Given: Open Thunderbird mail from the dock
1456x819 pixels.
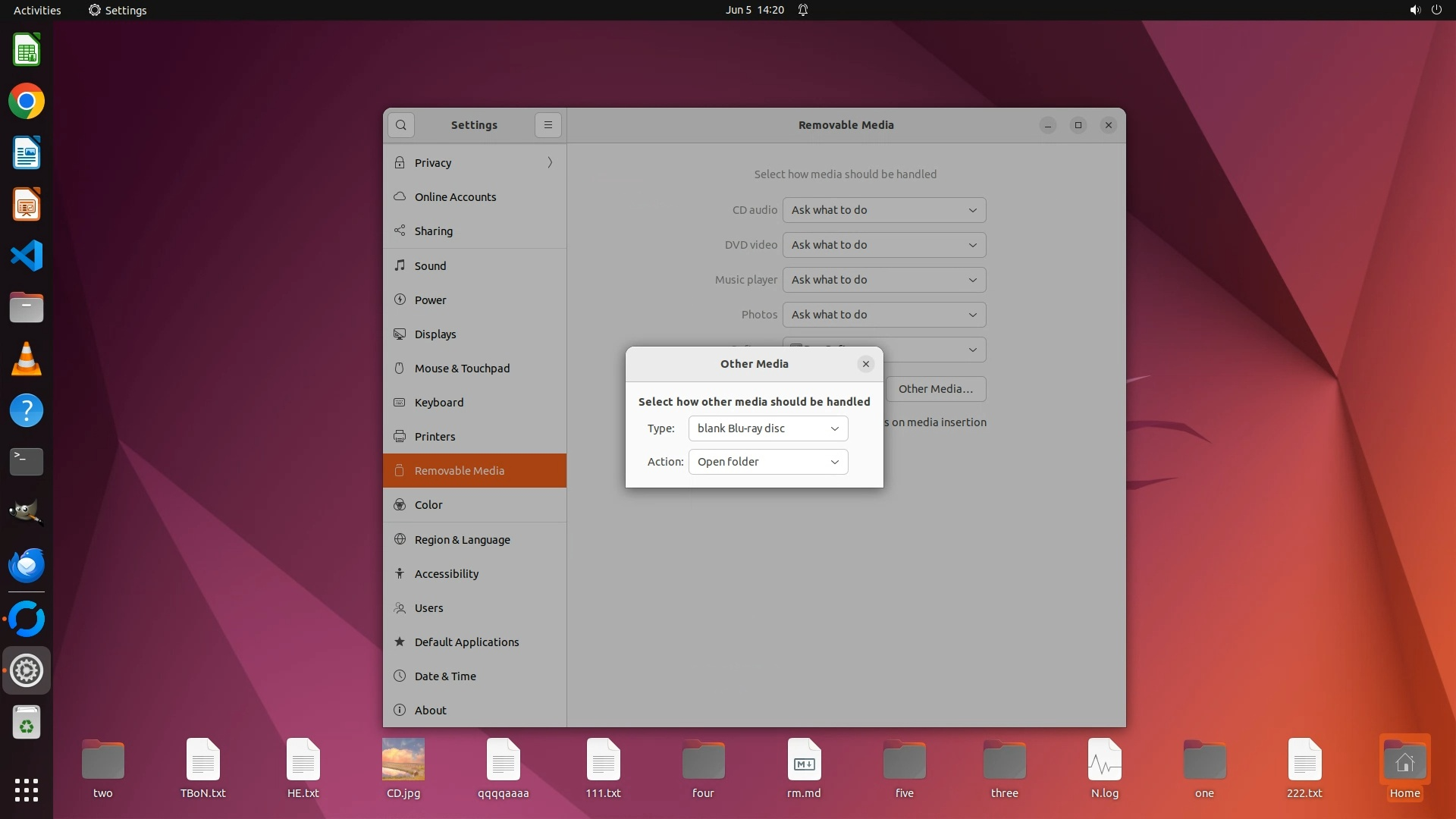Looking at the screenshot, I should point(27,565).
